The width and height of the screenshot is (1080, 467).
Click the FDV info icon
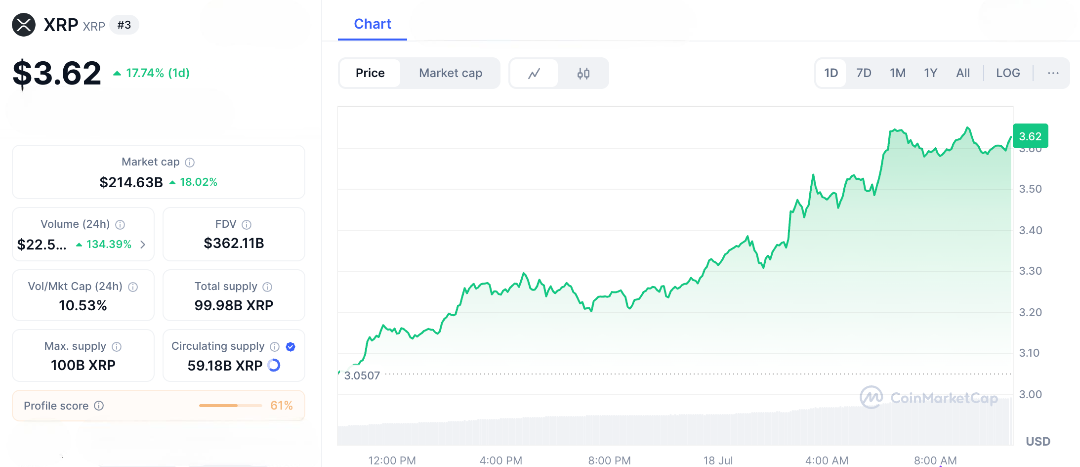click(246, 225)
